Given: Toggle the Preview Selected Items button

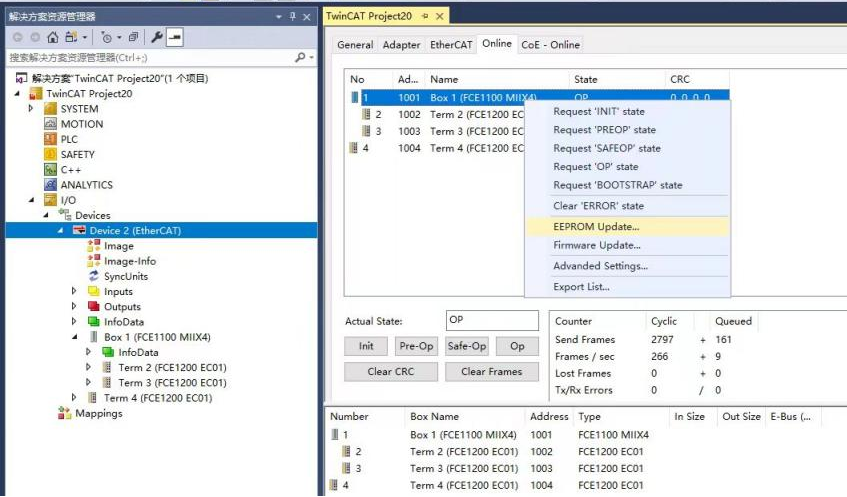Looking at the screenshot, I should [x=174, y=37].
